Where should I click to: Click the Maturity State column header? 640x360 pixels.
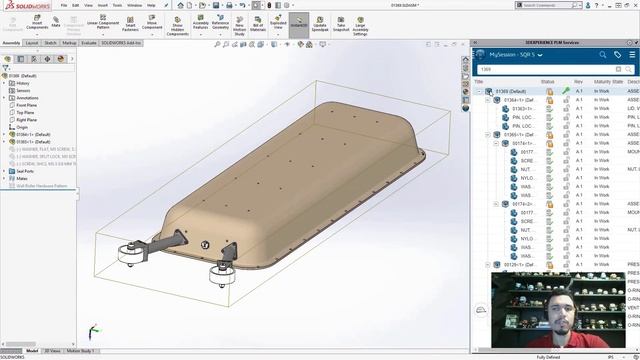click(x=608, y=82)
